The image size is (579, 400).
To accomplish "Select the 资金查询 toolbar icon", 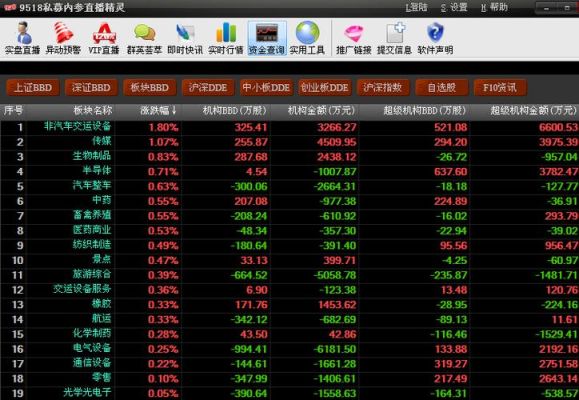I will pos(267,38).
